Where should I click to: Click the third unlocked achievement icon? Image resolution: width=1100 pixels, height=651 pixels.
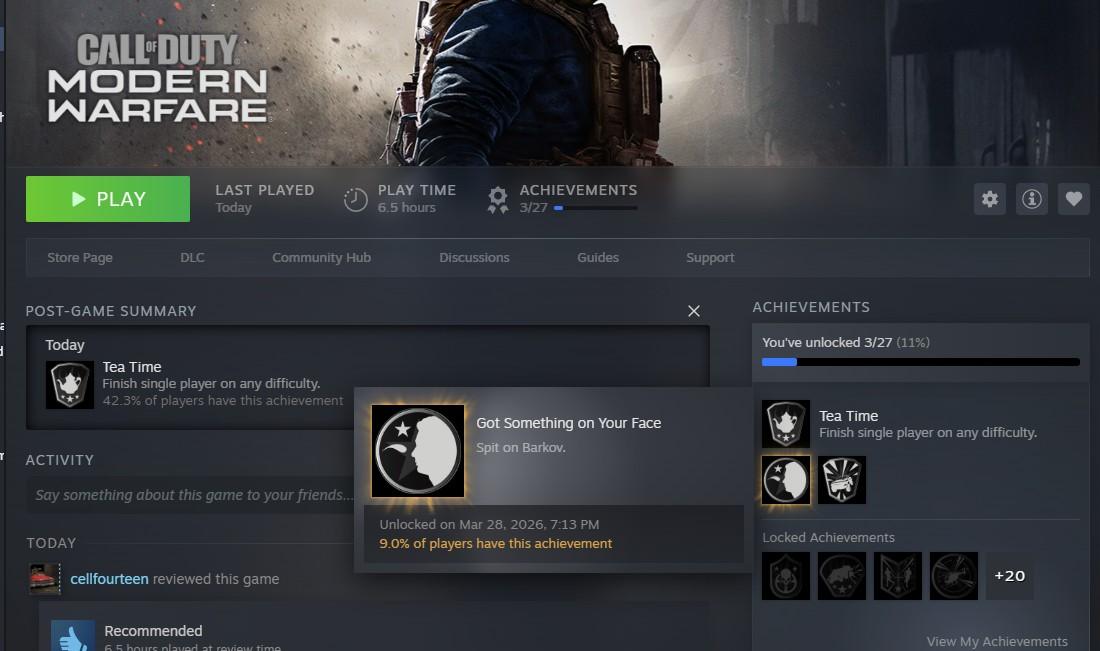[842, 480]
